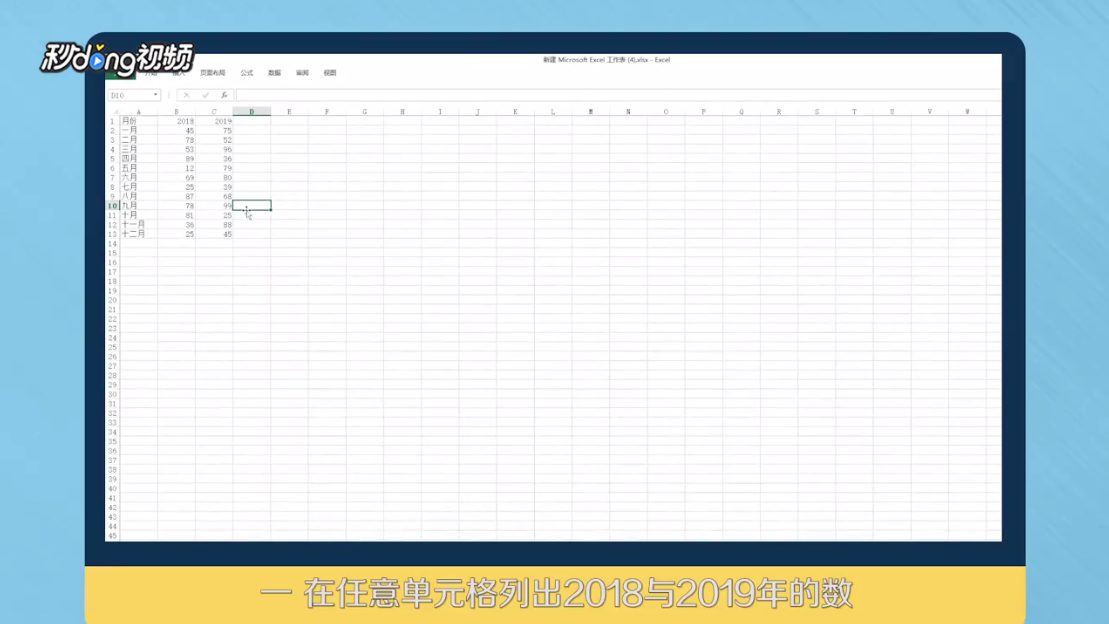Click cell B1 containing 2018

[176, 121]
